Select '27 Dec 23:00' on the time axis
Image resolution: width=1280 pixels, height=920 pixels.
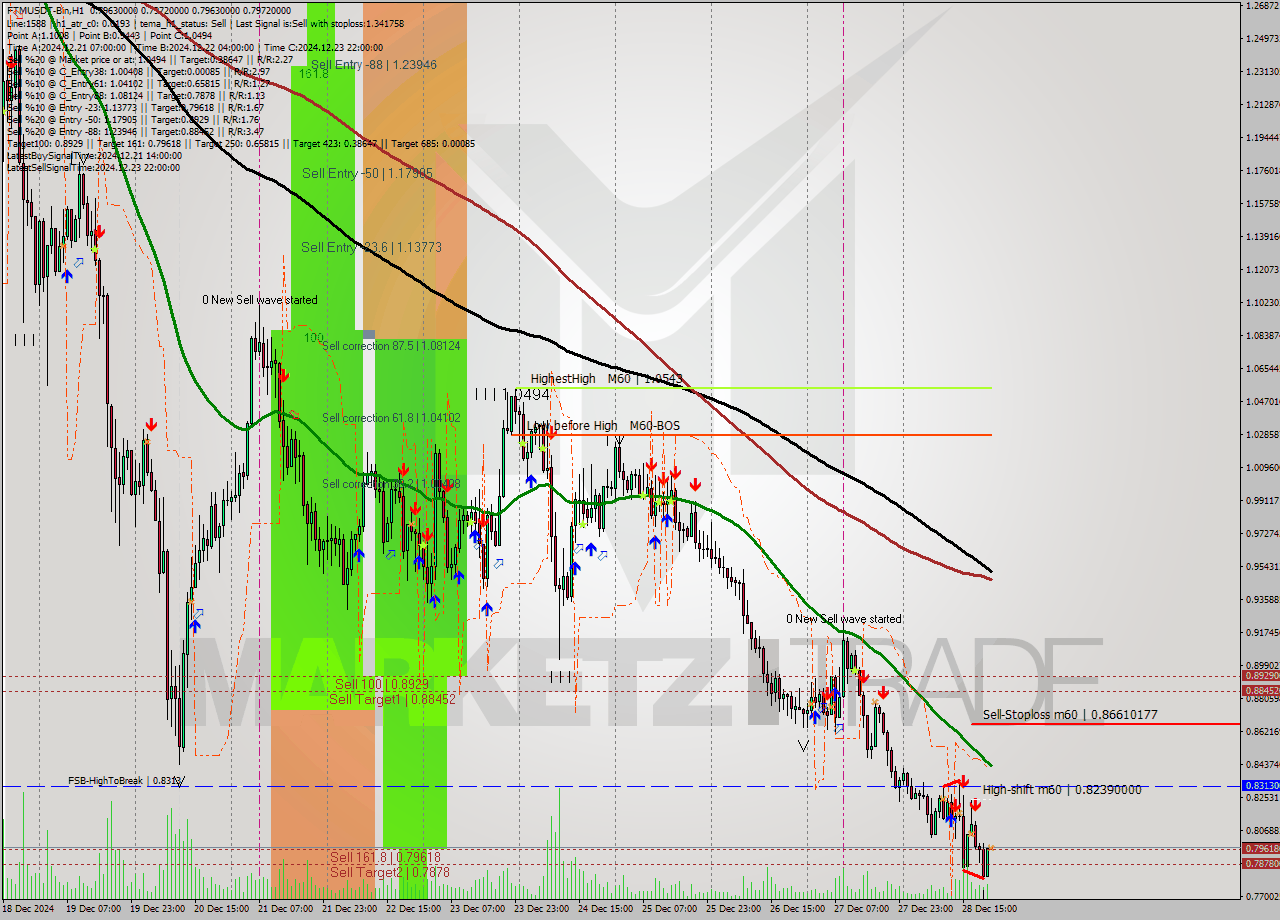926,909
